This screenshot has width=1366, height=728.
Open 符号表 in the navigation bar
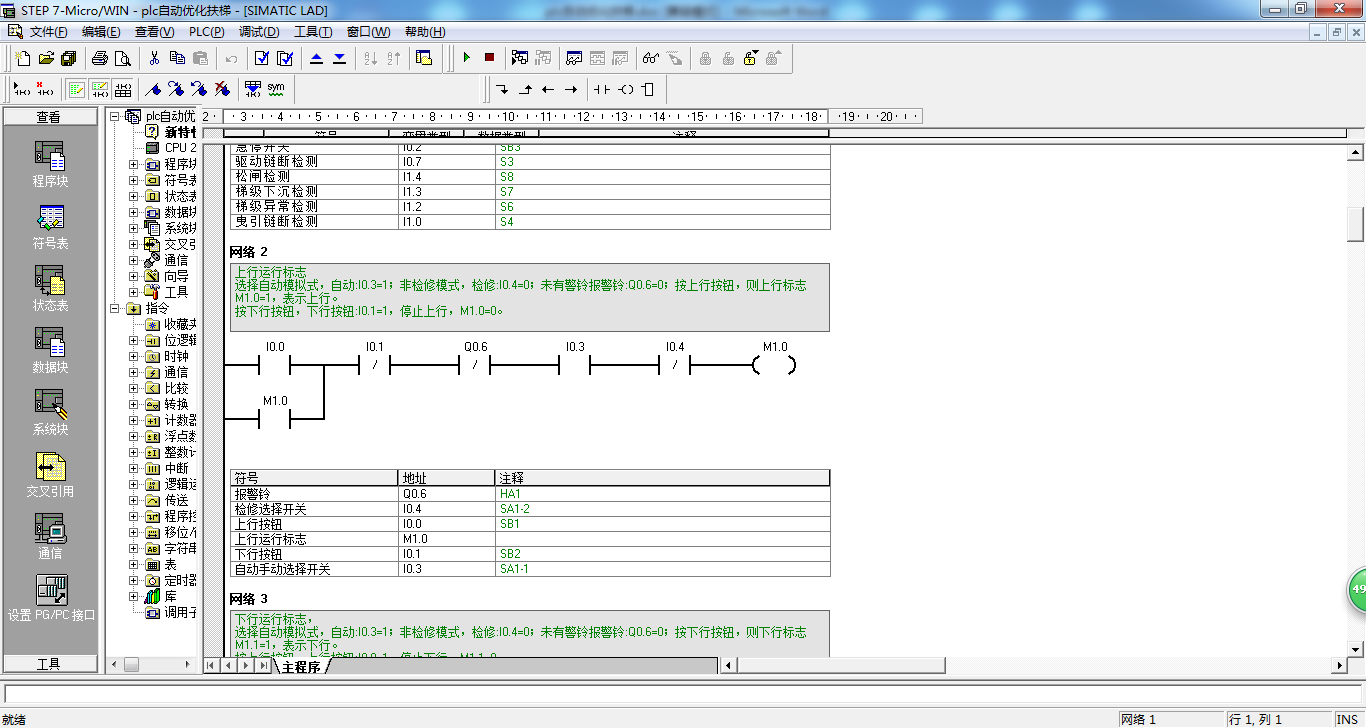50,227
